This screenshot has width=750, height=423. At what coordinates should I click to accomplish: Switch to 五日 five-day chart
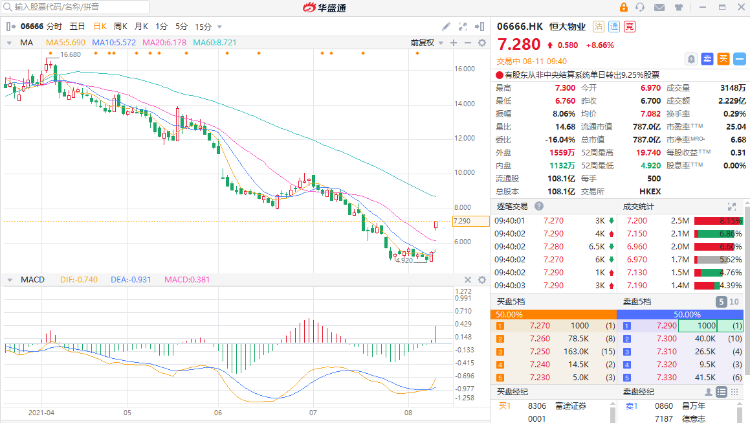(x=77, y=26)
